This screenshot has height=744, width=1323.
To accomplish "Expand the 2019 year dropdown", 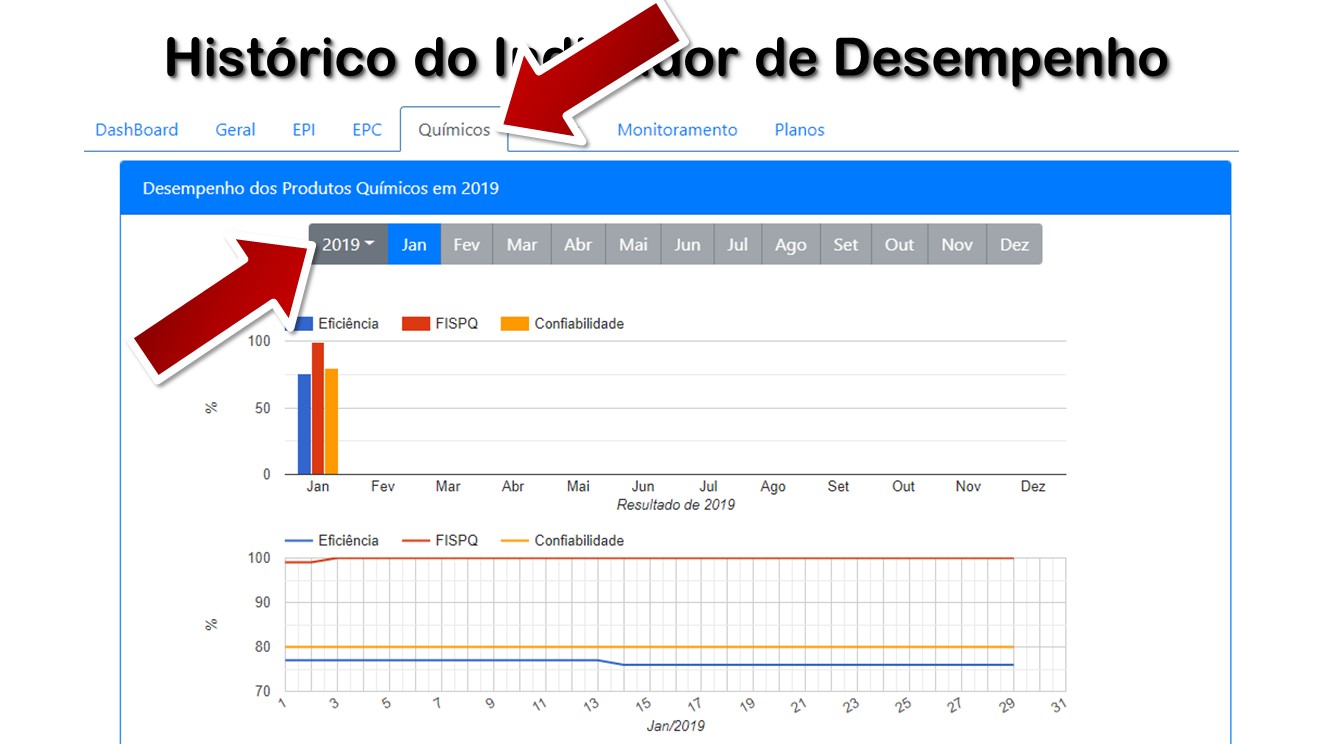I will [x=348, y=244].
